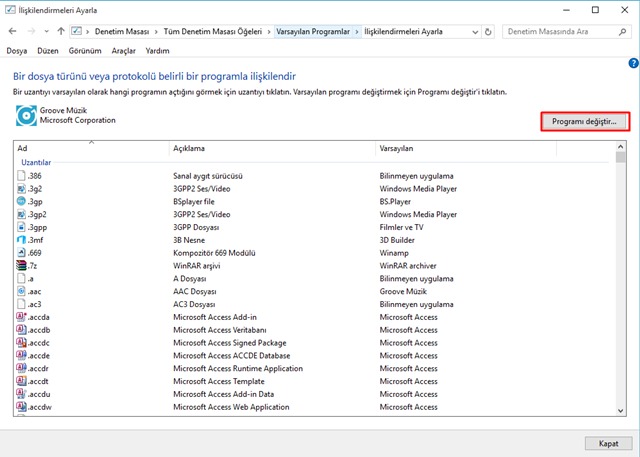Select the .aac file icon

21,291
